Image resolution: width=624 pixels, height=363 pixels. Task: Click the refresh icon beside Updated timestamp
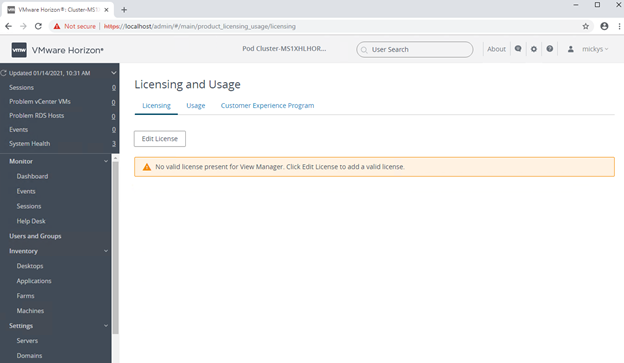pyautogui.click(x=4, y=73)
